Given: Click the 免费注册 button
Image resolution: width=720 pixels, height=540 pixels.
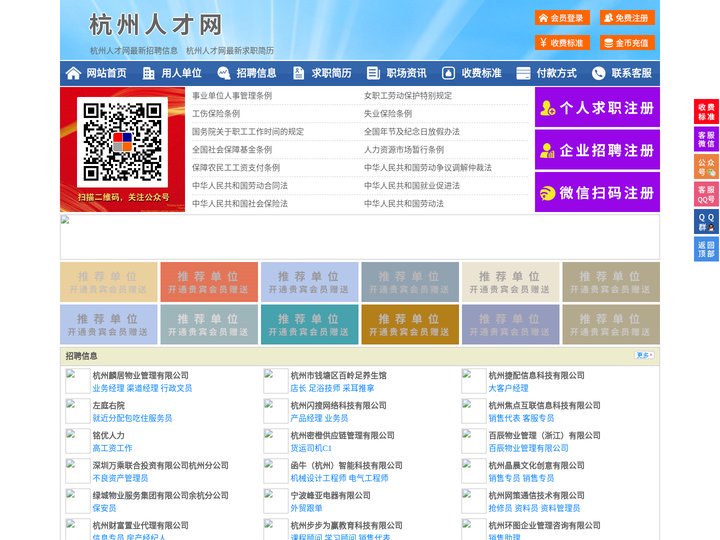Looking at the screenshot, I should [627, 18].
